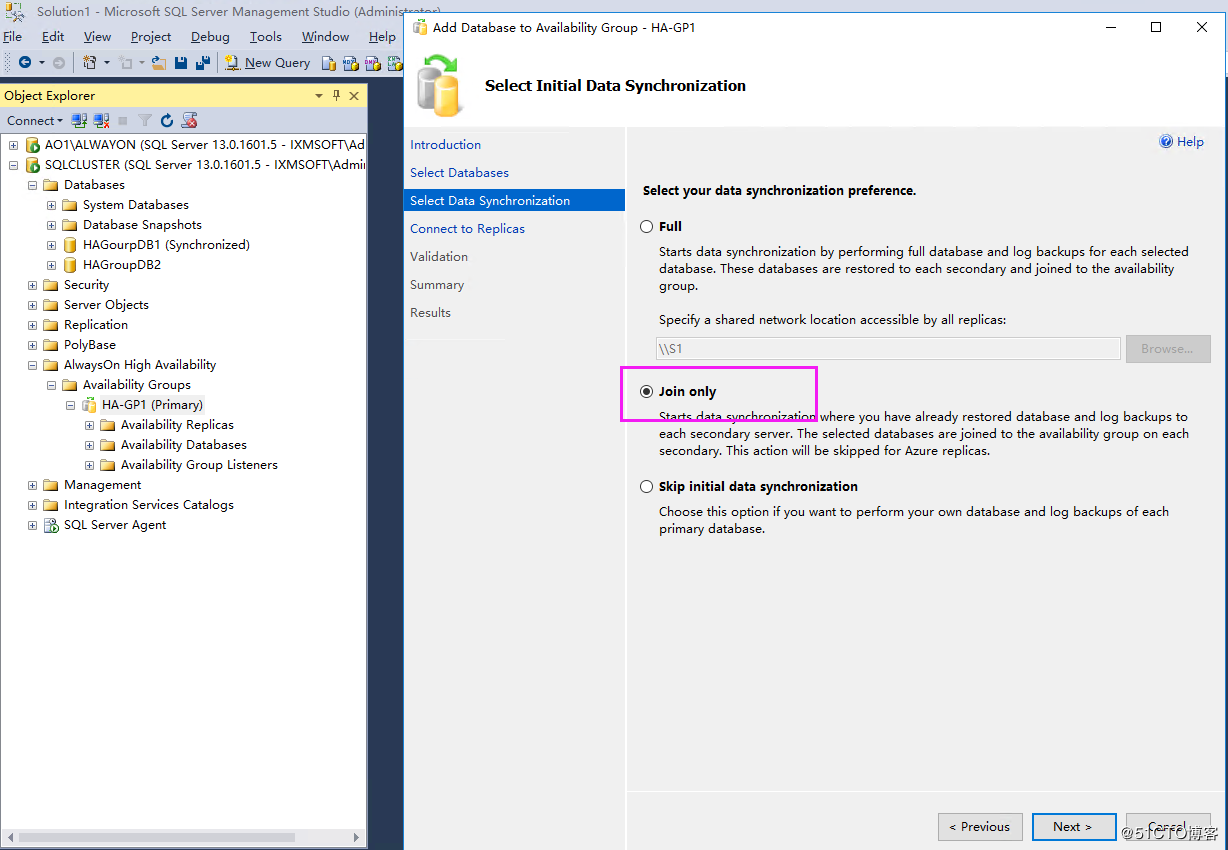The height and width of the screenshot is (850, 1228).
Task: Select the Connect to Replicas wizard step
Action: point(467,228)
